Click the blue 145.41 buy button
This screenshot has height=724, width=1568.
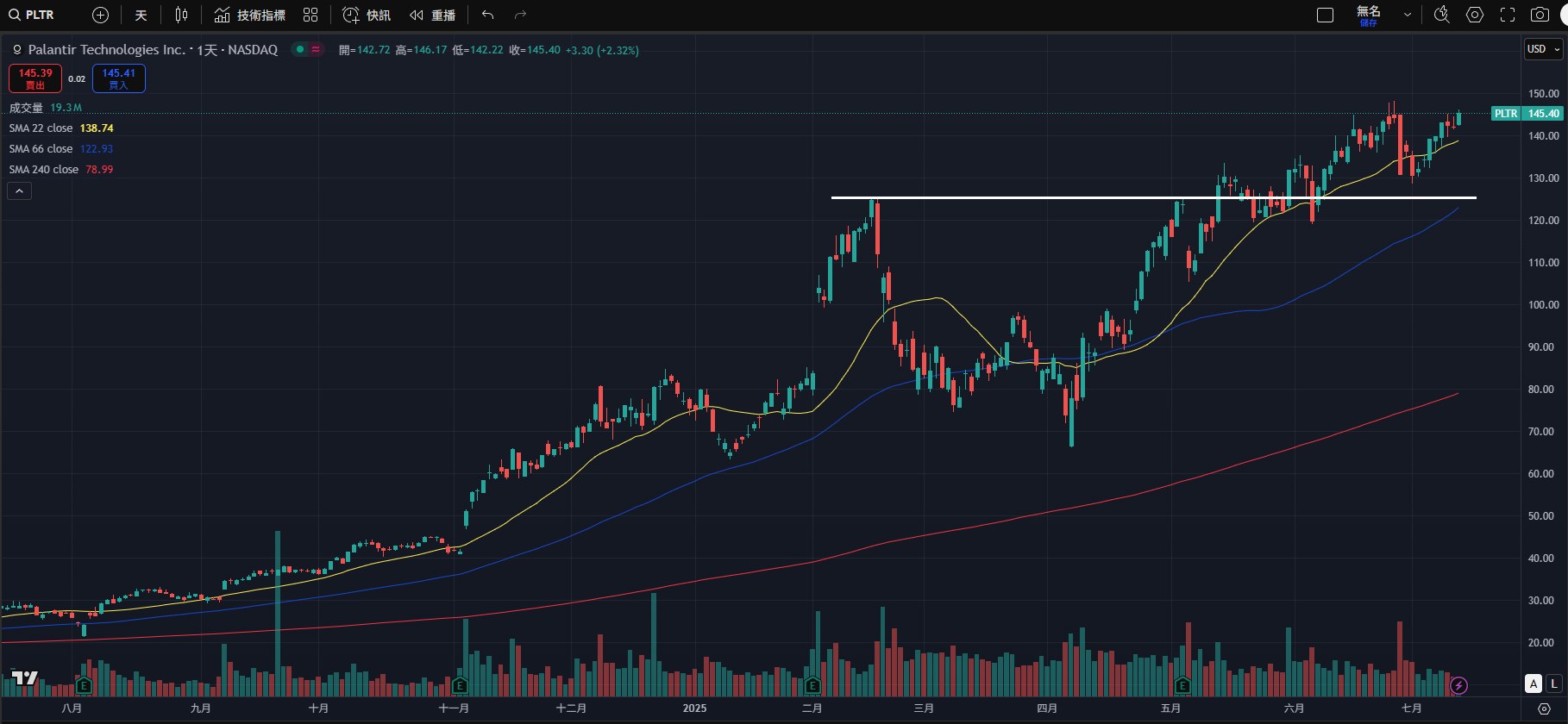[x=119, y=78]
